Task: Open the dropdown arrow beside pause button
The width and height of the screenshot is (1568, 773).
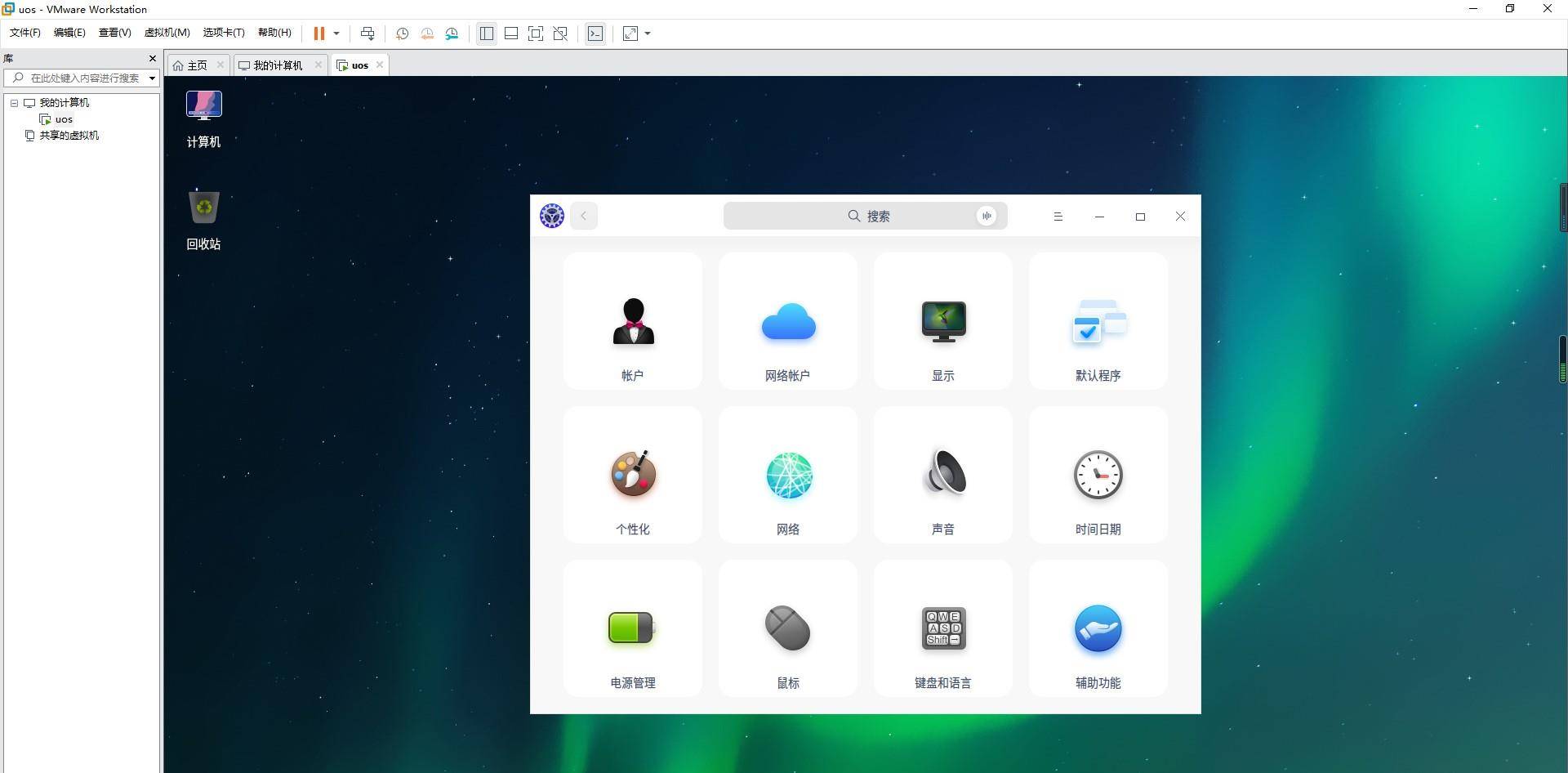Action: (336, 34)
